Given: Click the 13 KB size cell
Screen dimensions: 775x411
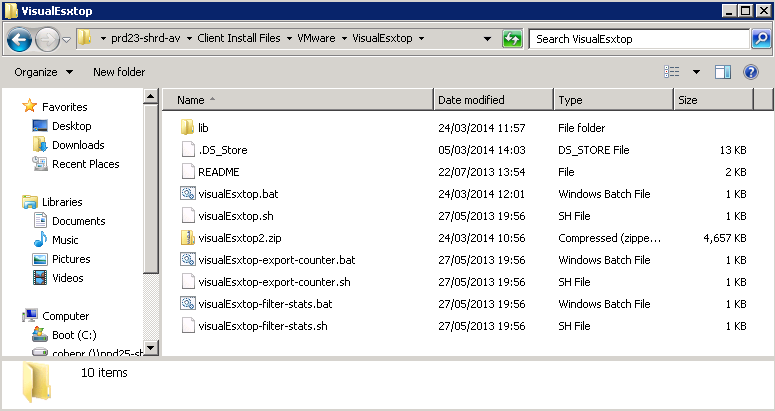Looking at the screenshot, I should [733, 150].
